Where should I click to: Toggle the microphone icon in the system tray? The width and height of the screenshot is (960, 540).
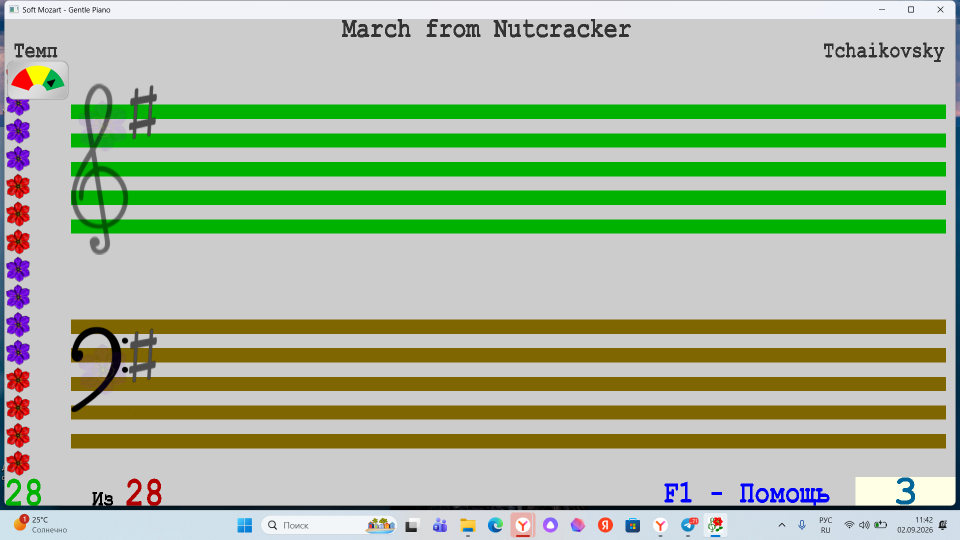pos(801,525)
